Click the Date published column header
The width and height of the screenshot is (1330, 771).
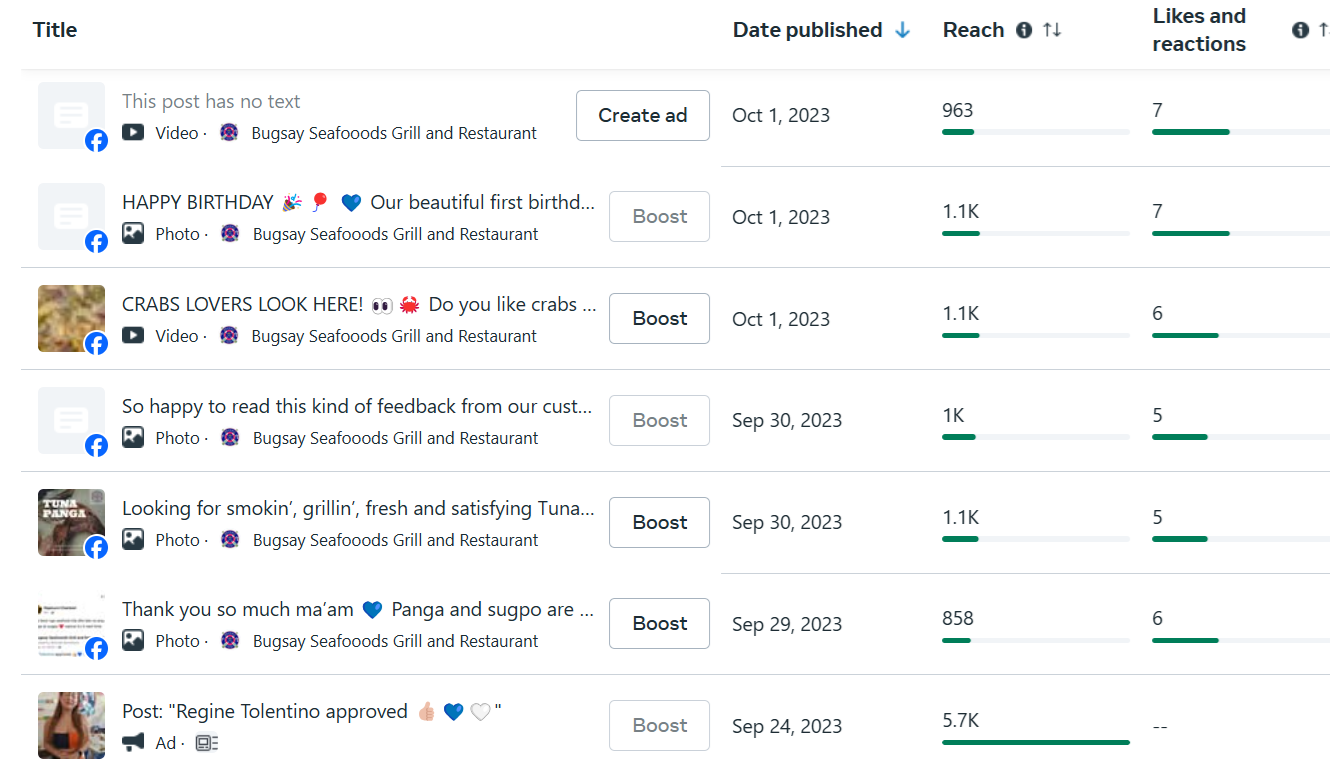(x=807, y=30)
